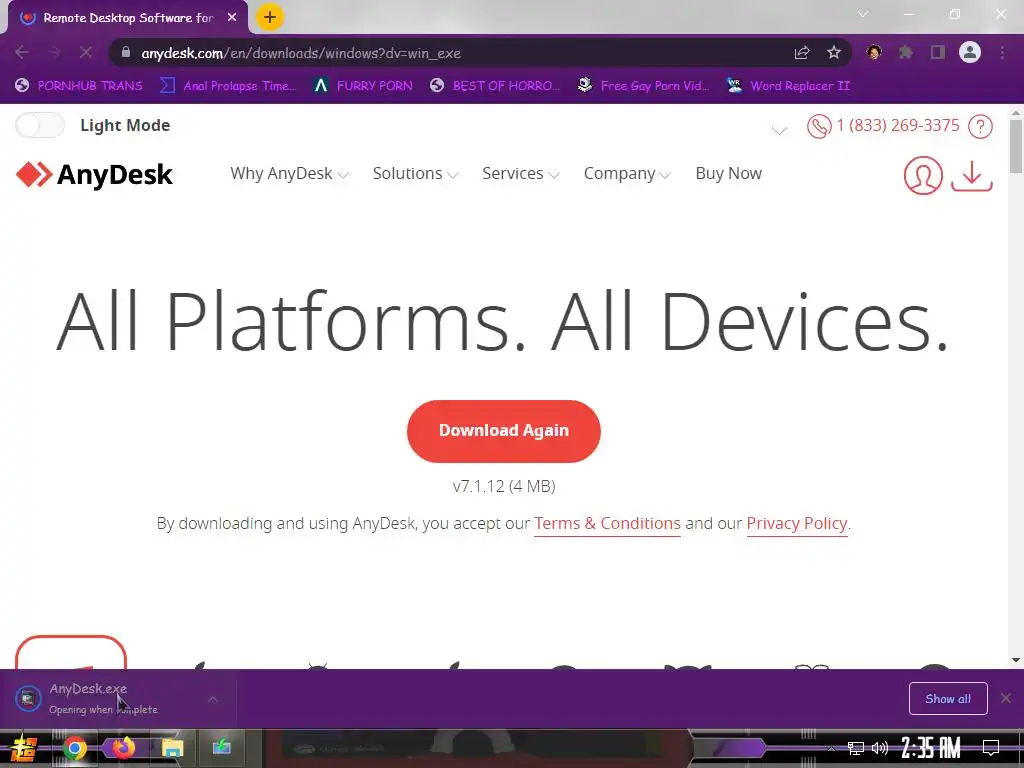Call the 1 (833) 269-3375 phone link
Screen dimensions: 1024x768
pyautogui.click(x=883, y=125)
